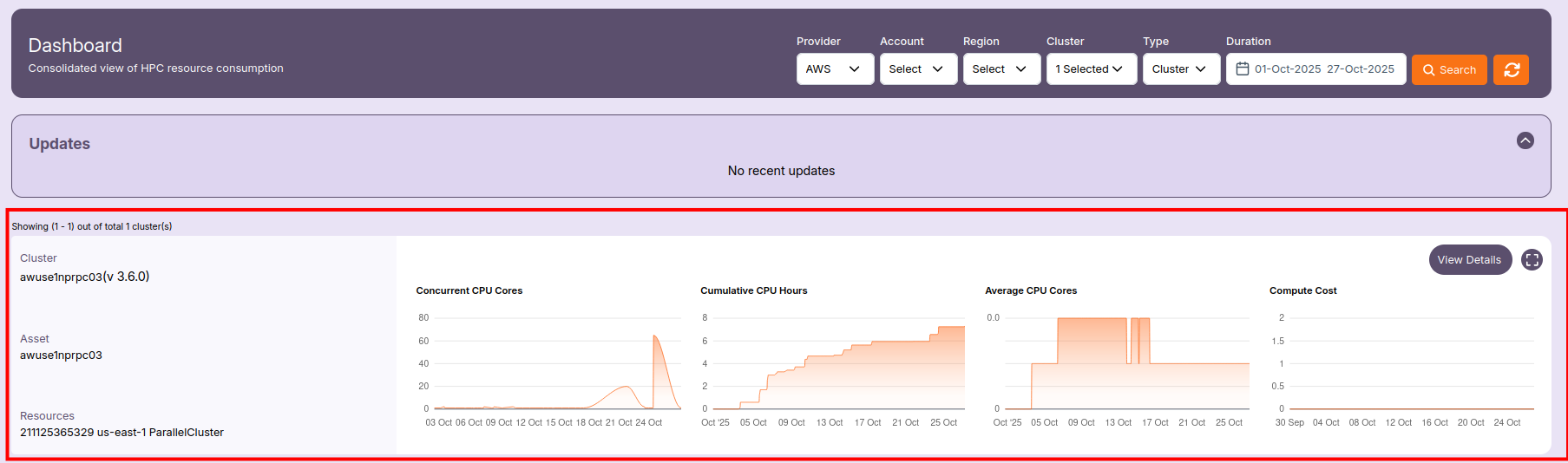Viewport: 1568px width, 463px height.
Task: Click 'Consolidated view of HPC resource consumption' subtitle
Action: tap(155, 68)
